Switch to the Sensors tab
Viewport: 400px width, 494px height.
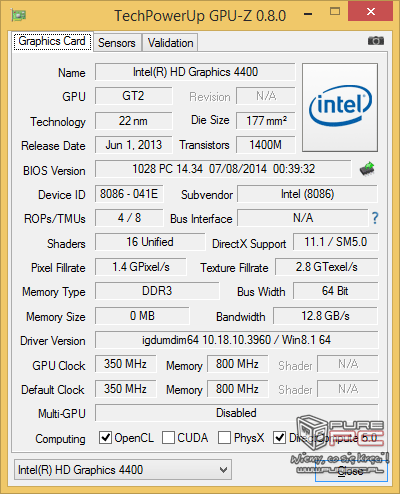click(x=117, y=43)
